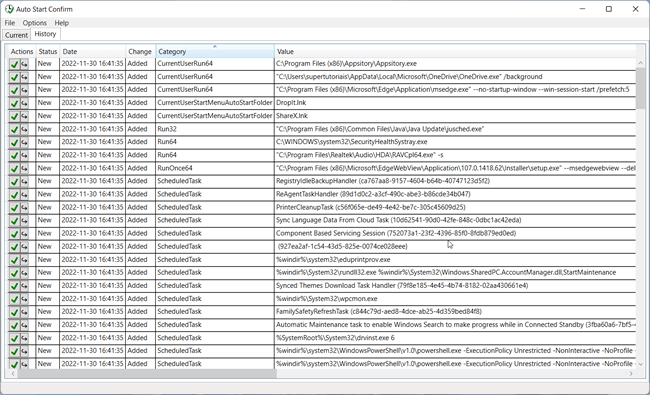Revert the DropIt.lnk entry
Screen dimensions: 650x395
point(24,103)
